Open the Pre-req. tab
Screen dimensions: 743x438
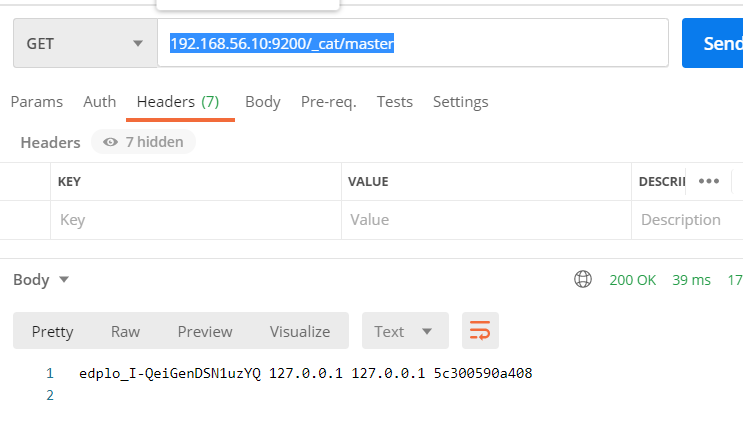[328, 102]
